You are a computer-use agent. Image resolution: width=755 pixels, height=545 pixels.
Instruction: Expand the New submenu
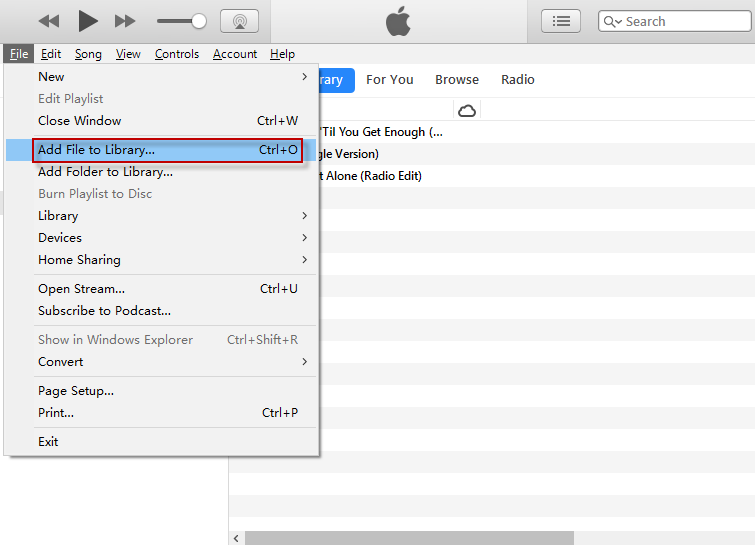[161, 77]
